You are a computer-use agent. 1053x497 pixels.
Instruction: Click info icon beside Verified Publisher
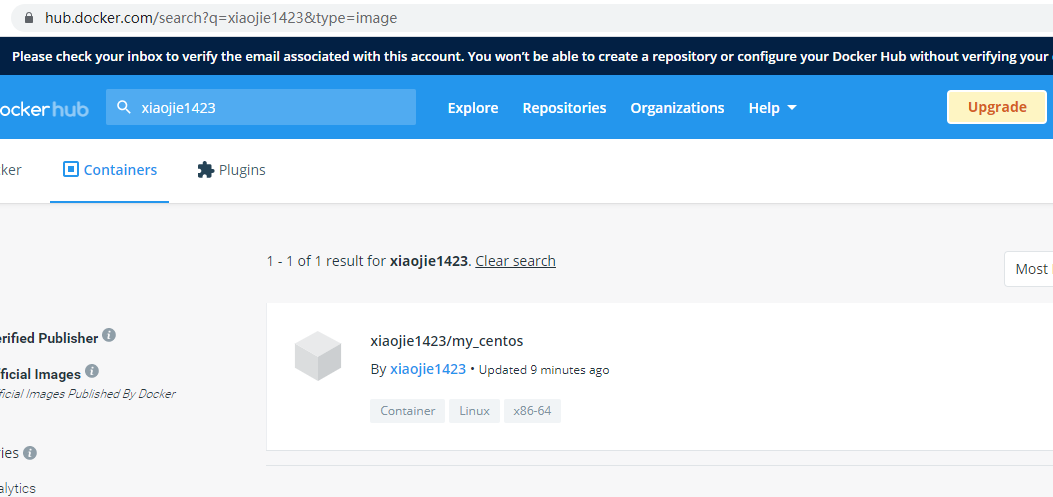tap(109, 335)
